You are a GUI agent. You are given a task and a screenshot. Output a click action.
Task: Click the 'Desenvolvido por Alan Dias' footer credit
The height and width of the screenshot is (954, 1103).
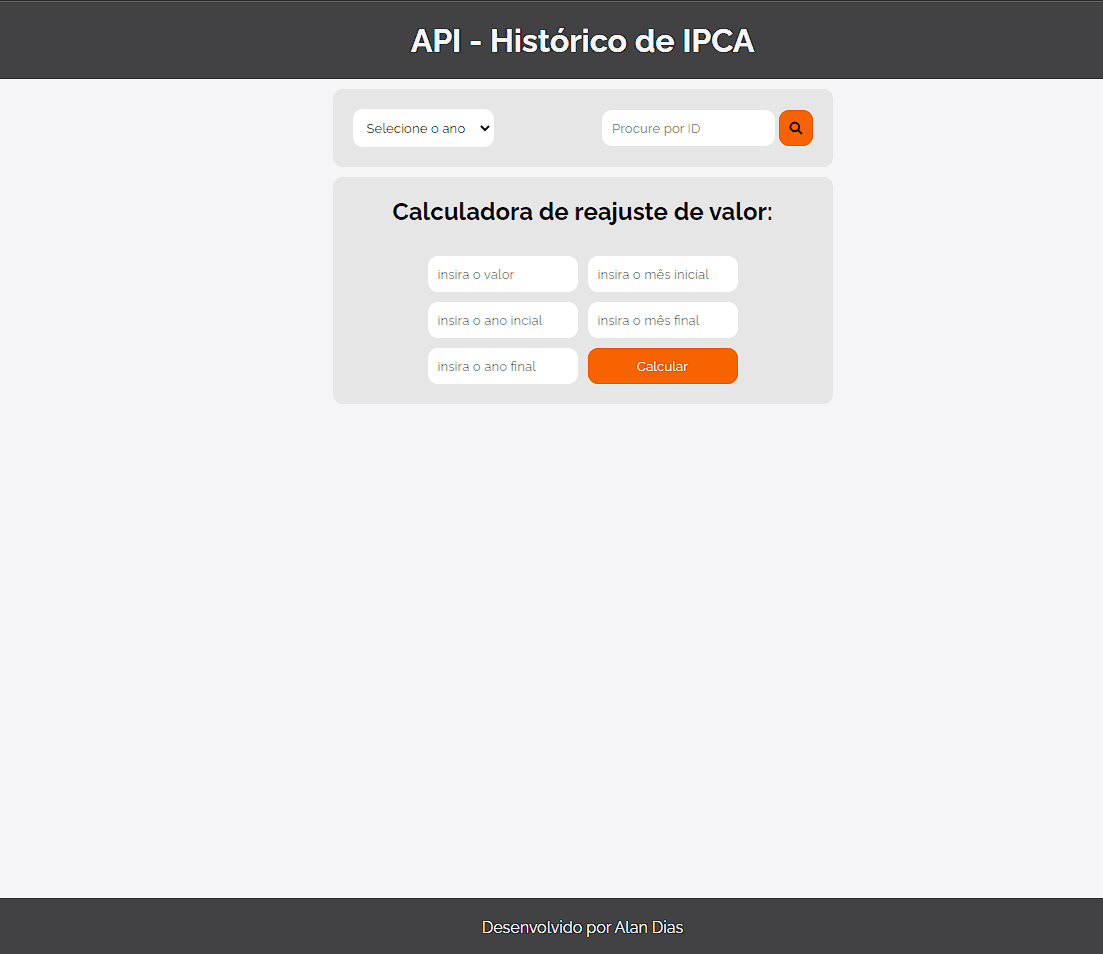coord(582,927)
